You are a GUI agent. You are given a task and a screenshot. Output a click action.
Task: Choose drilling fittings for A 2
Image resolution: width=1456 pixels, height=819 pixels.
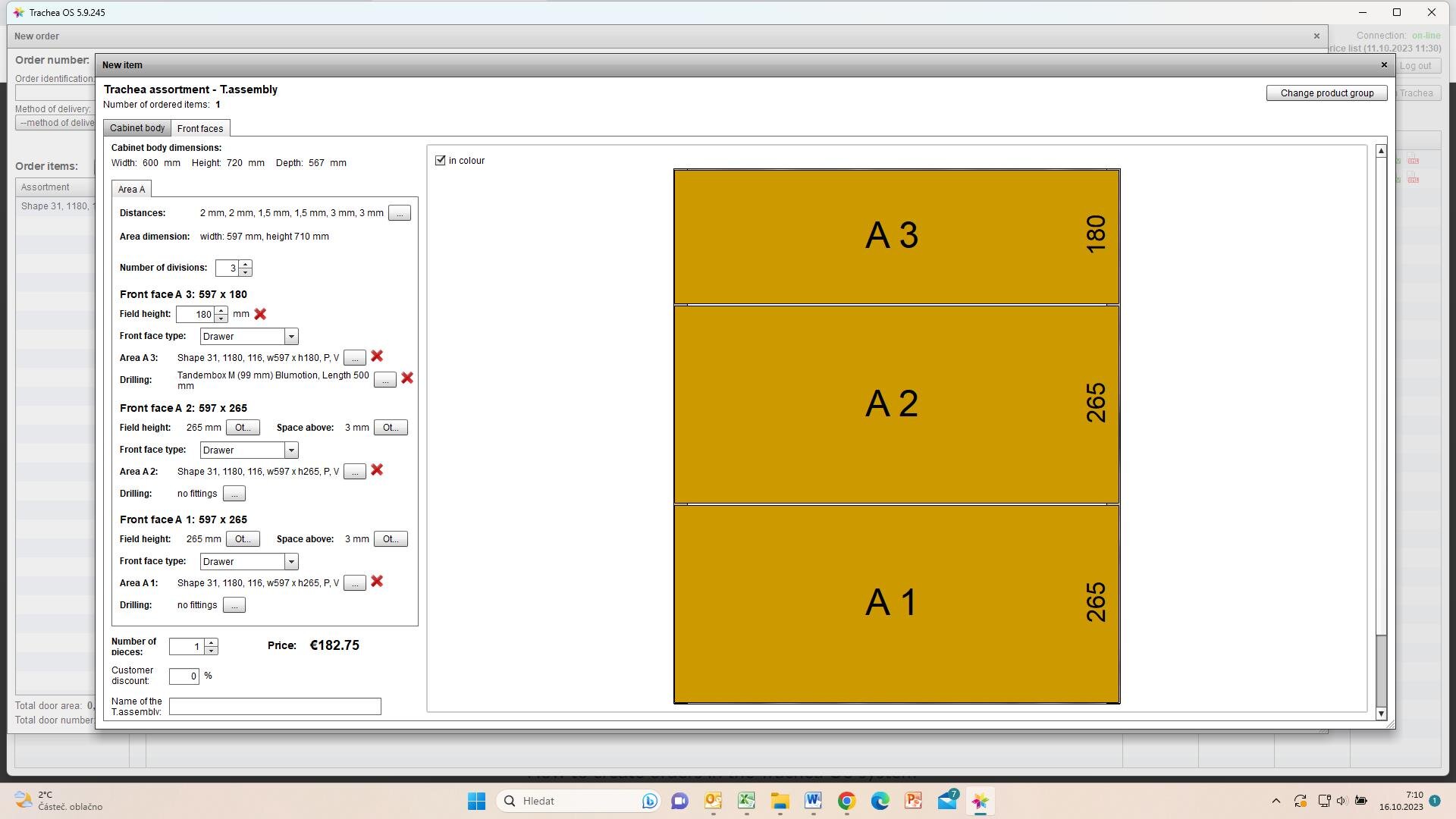[x=234, y=494]
